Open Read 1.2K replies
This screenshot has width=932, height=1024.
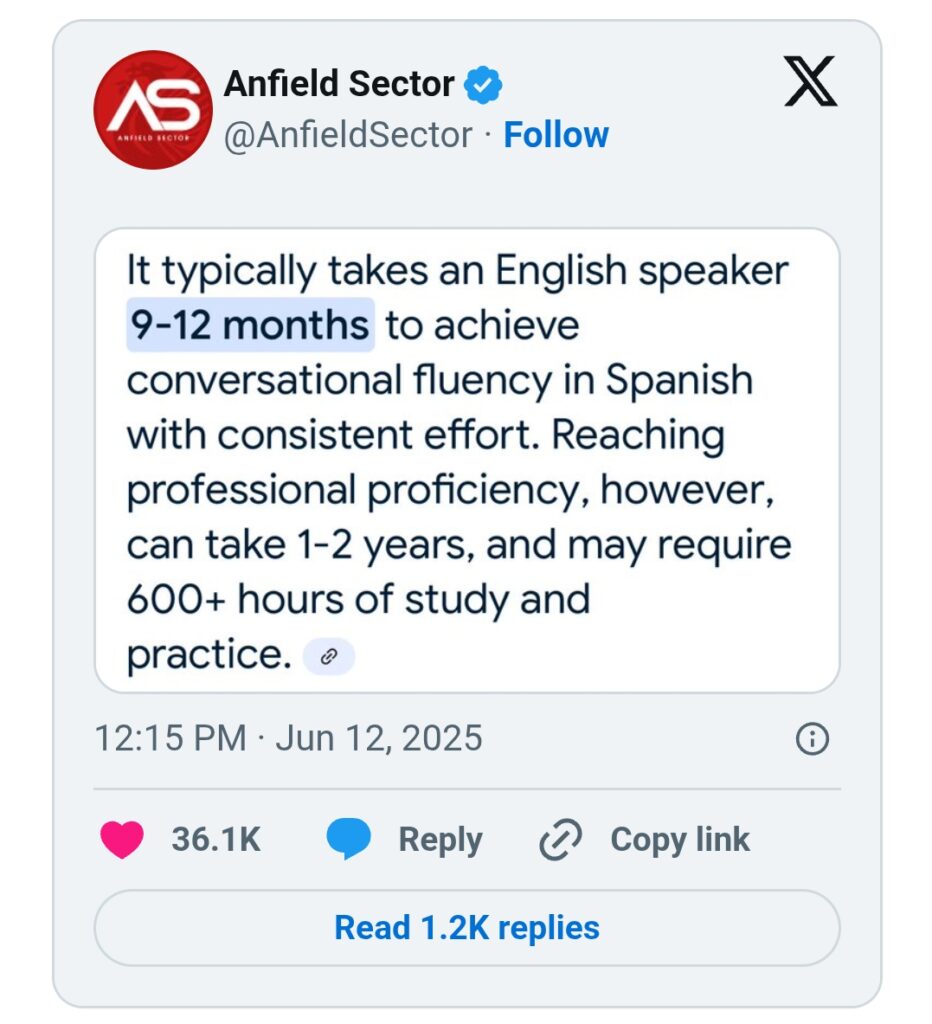coord(466,927)
